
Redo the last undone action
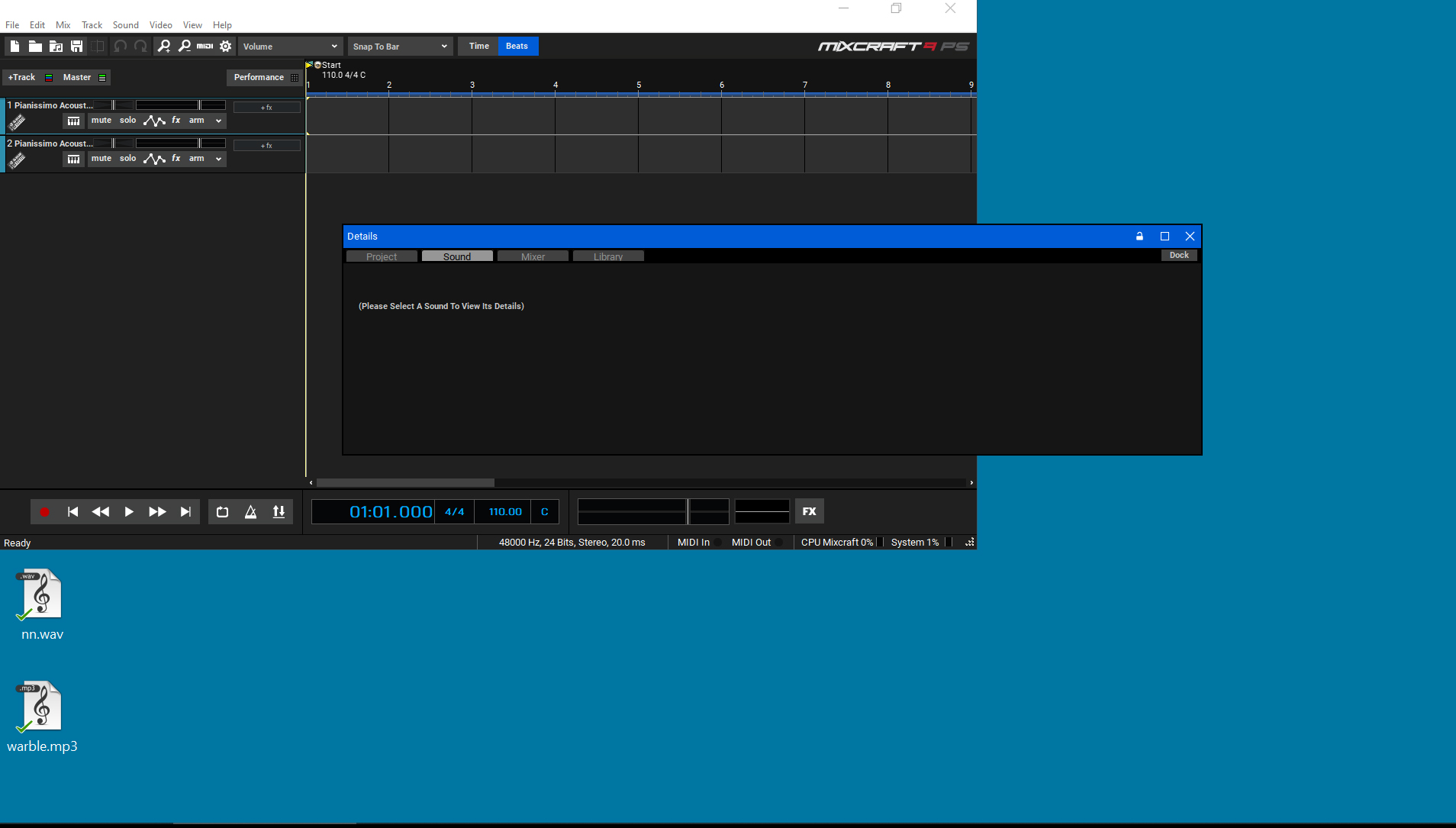[140, 47]
